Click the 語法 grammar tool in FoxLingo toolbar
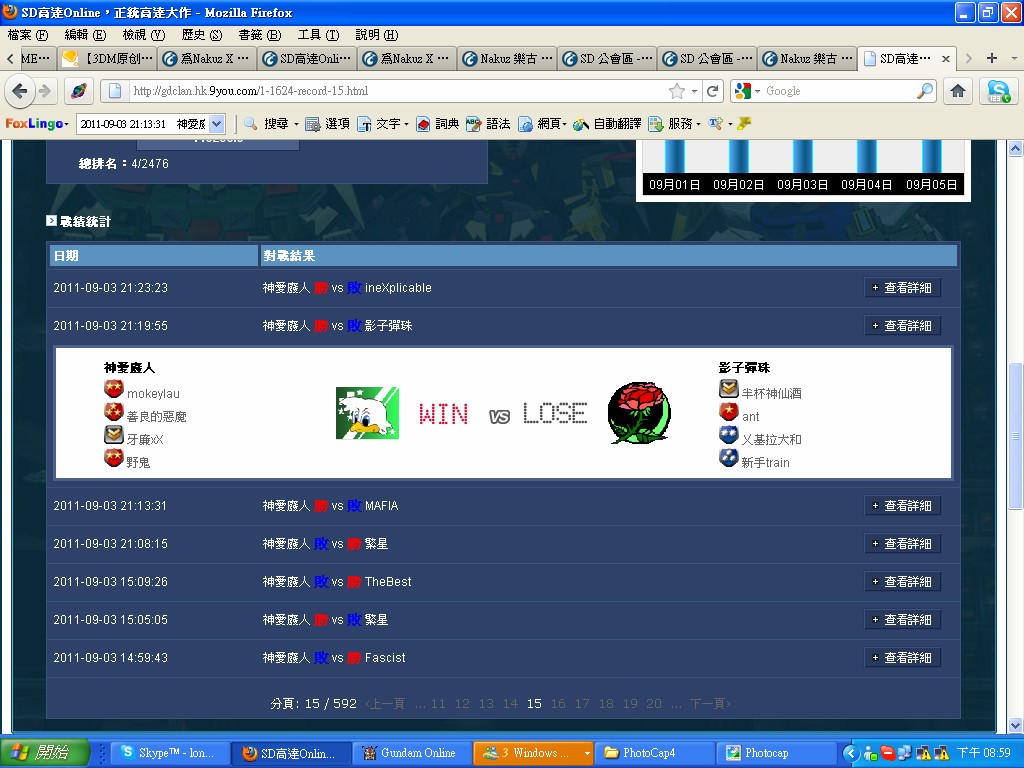Viewport: 1024px width, 768px height. point(489,124)
